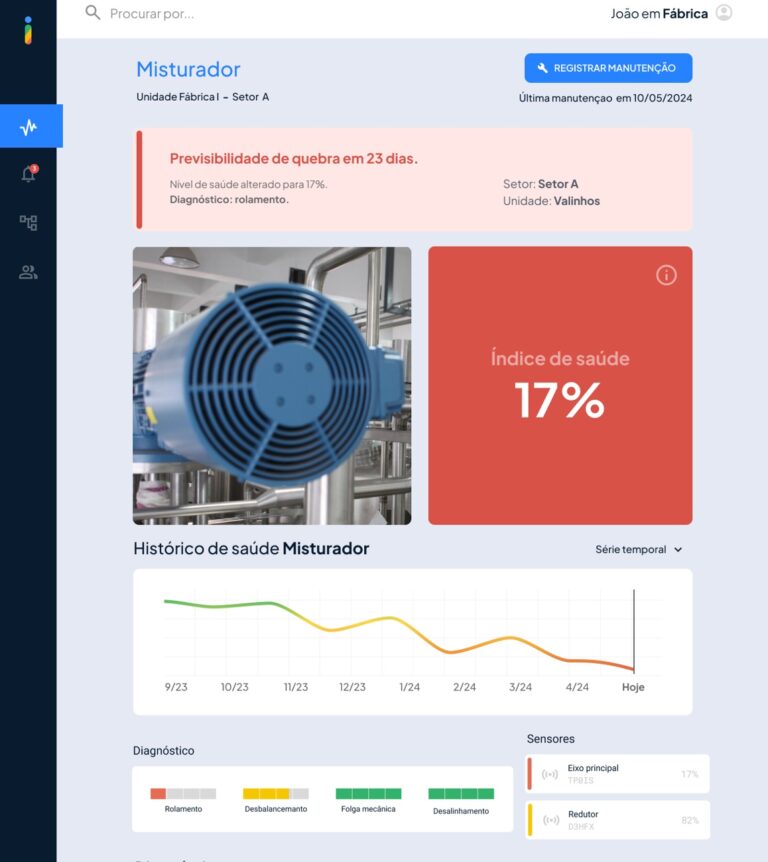This screenshot has height=862, width=768.
Task: Expand the Série temporal dropdown
Action: [638, 549]
